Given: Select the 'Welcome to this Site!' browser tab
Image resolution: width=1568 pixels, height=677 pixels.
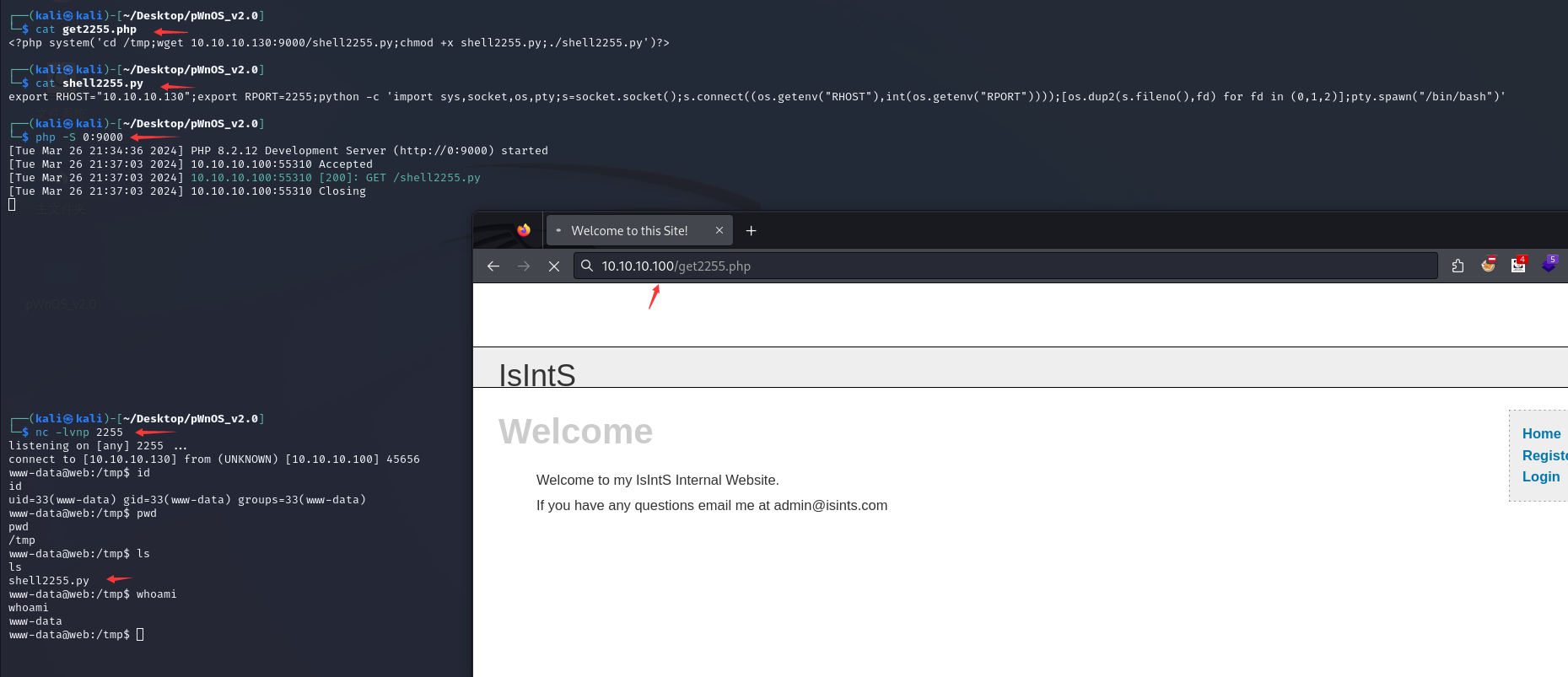Looking at the screenshot, I should click(639, 230).
